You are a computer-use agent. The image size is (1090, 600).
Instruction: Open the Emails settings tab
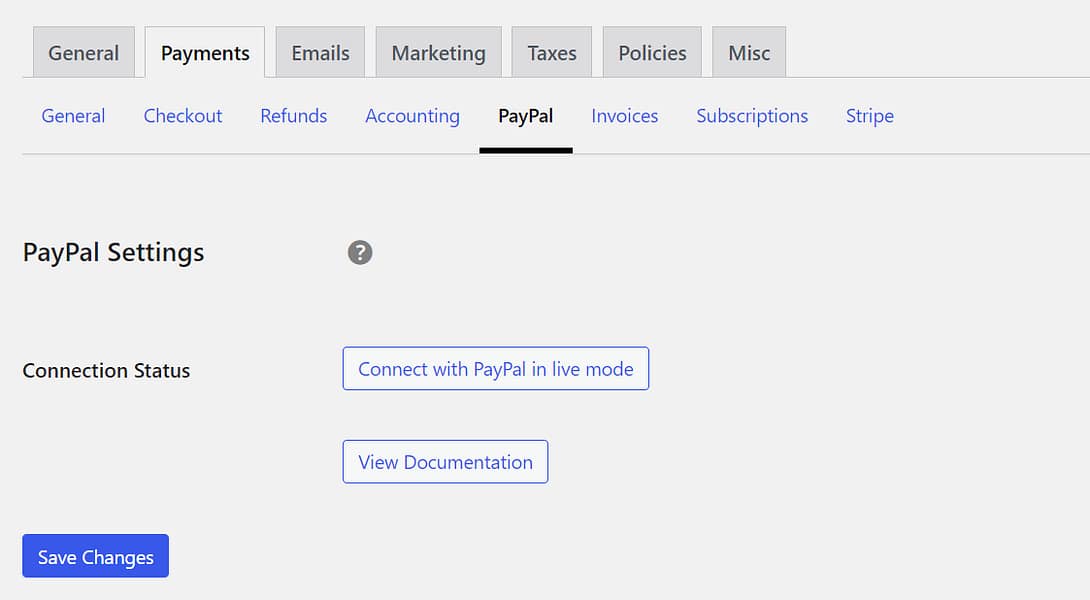click(319, 52)
